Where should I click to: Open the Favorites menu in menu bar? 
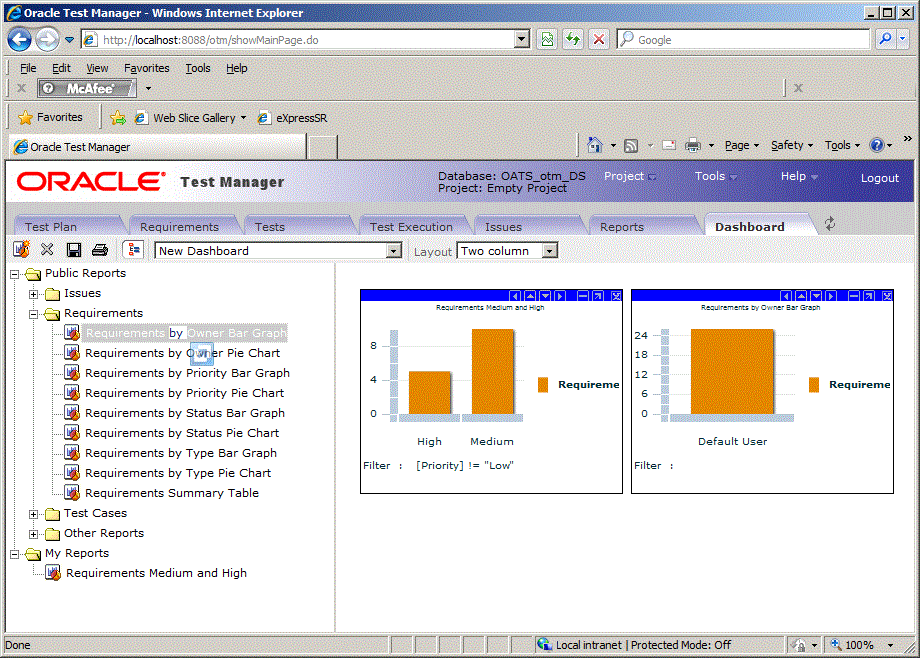tap(147, 68)
